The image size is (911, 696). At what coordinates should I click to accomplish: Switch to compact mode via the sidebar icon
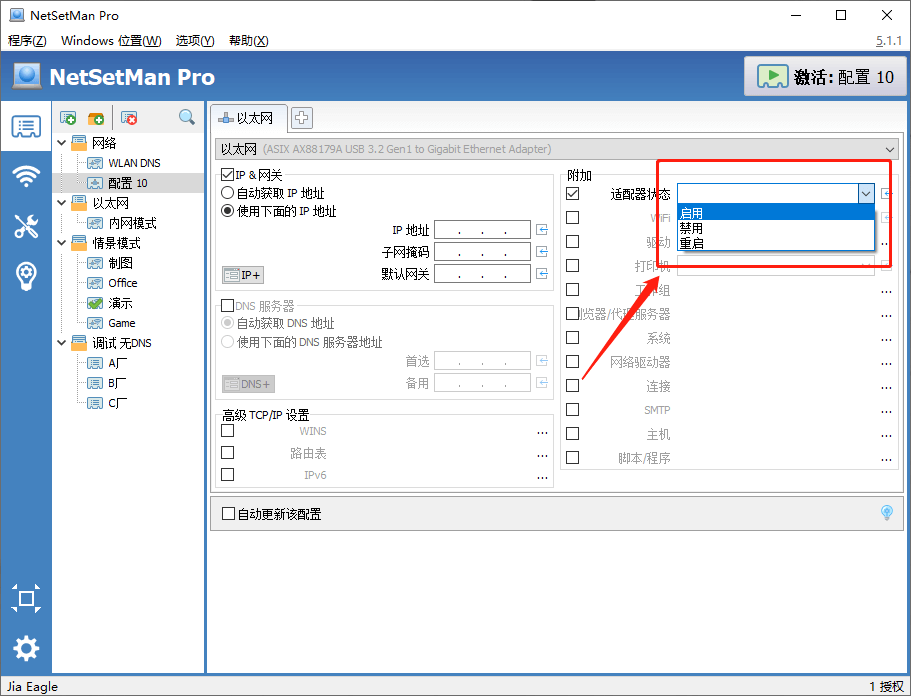point(26,598)
